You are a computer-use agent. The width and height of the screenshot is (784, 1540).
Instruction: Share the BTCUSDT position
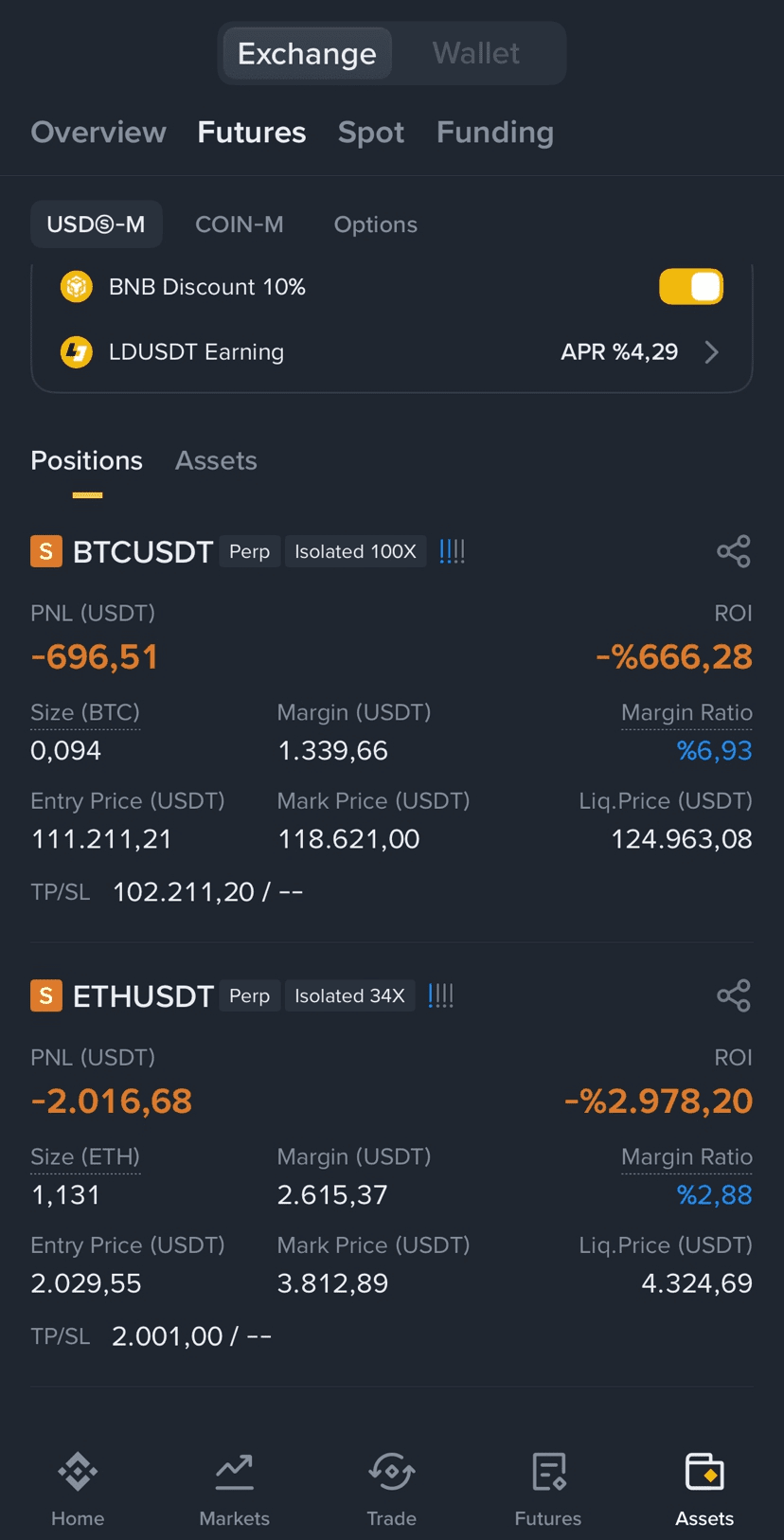coord(734,551)
